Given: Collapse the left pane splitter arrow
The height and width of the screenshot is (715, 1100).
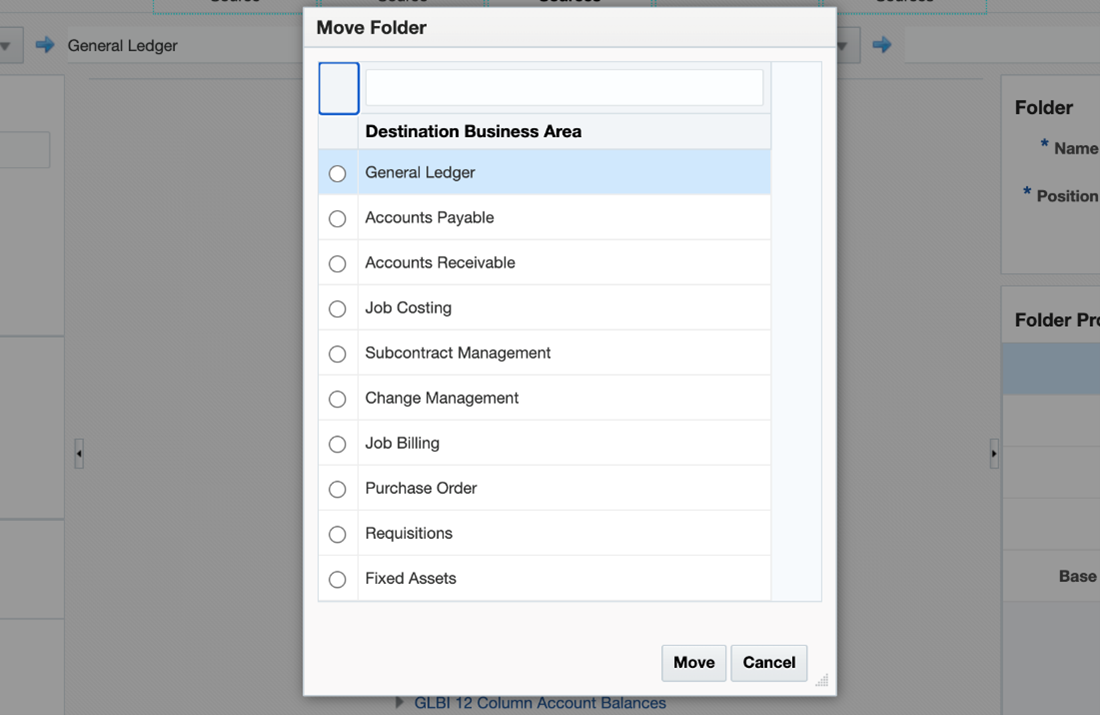Looking at the screenshot, I should click(x=79, y=453).
